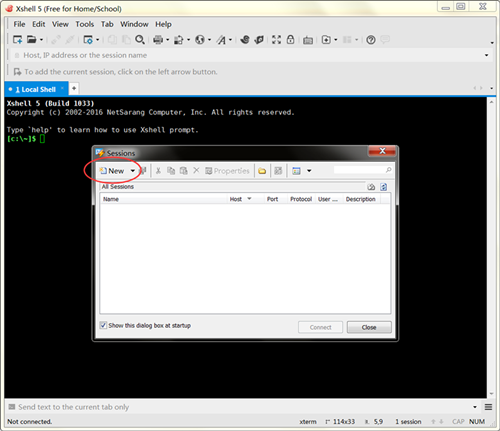Click the Lock screen padlock icon
The height and width of the screenshot is (431, 500).
290,40
